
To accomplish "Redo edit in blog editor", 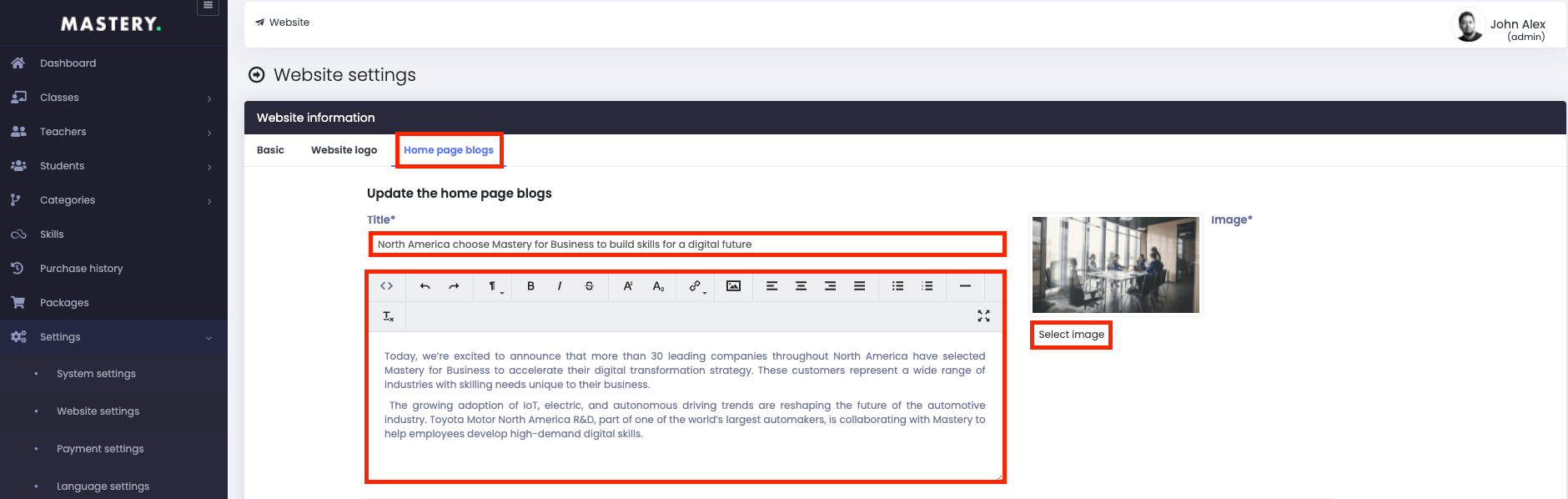I will point(454,286).
